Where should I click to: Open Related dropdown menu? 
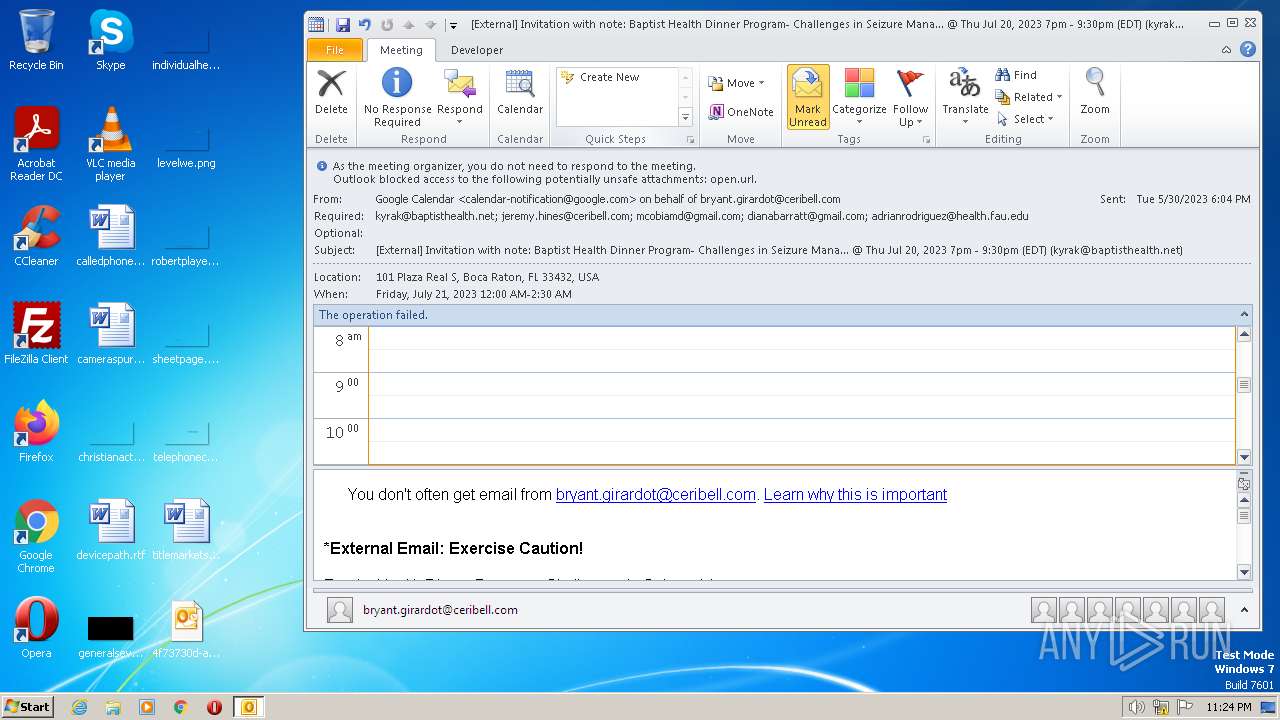click(x=1029, y=97)
